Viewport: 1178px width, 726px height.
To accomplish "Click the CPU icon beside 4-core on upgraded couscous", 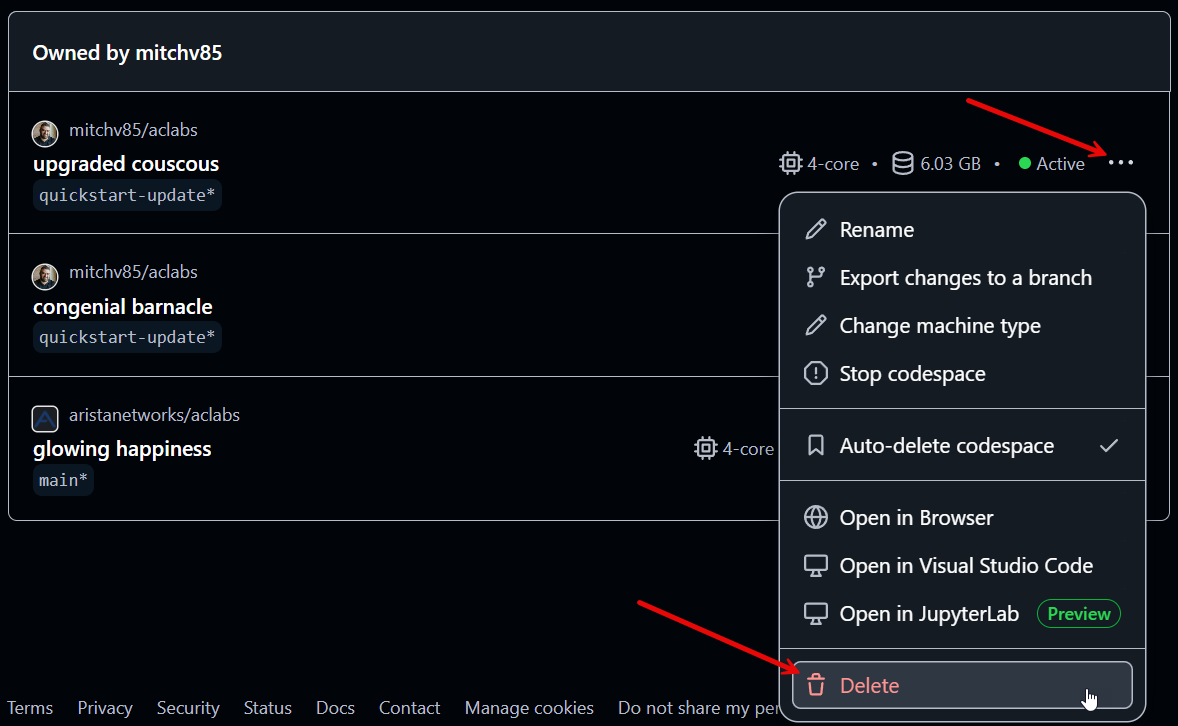I will pos(790,163).
